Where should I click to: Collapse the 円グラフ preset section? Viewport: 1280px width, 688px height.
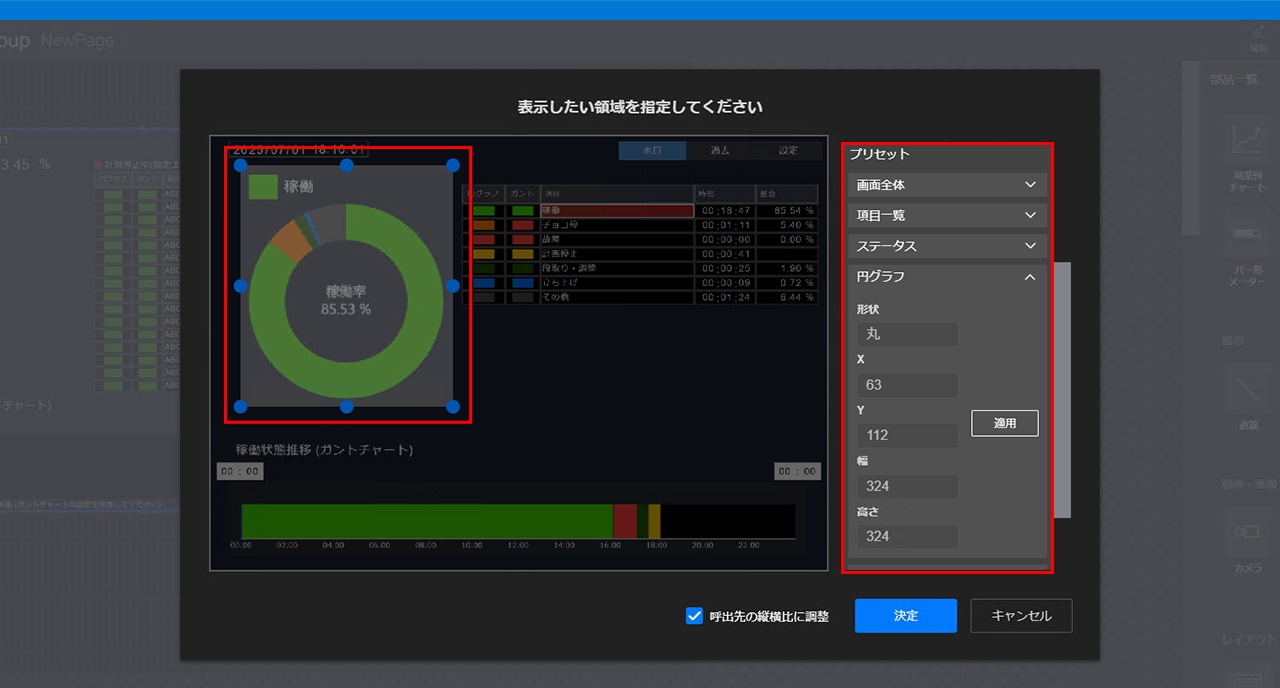click(946, 277)
